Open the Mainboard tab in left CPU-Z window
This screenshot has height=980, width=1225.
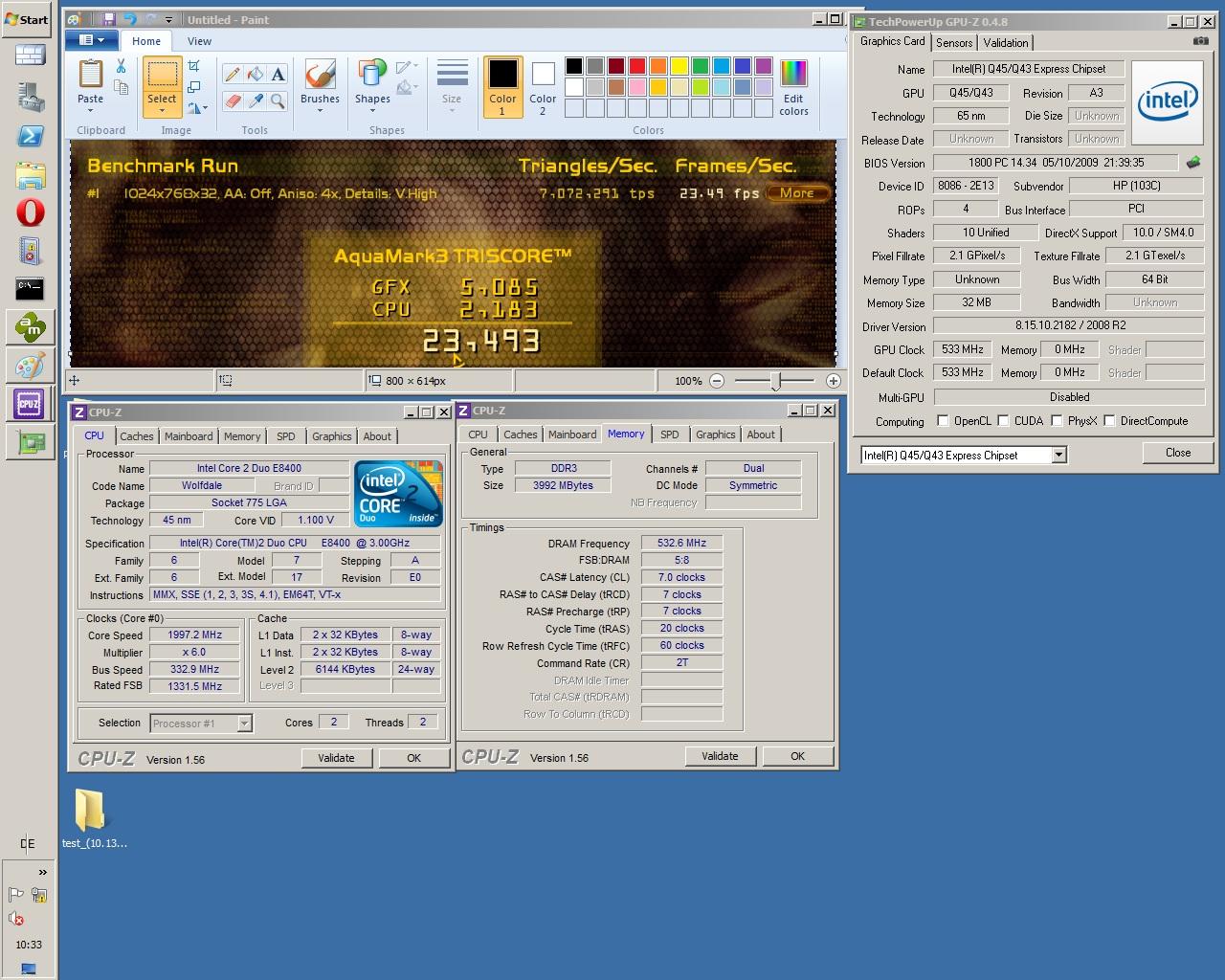pyautogui.click(x=189, y=436)
